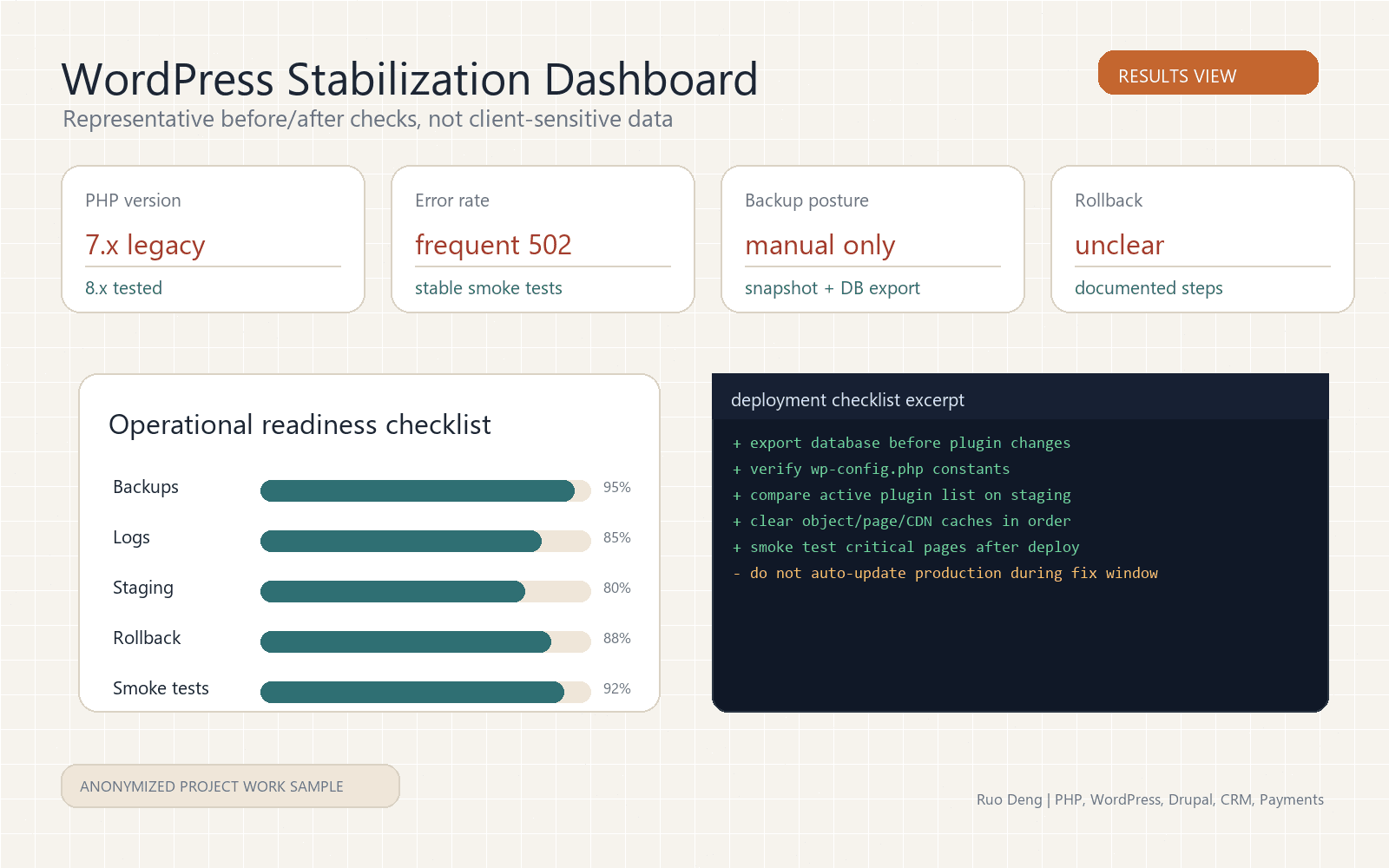
Task: Click the 'Staging' row label
Action: (143, 588)
